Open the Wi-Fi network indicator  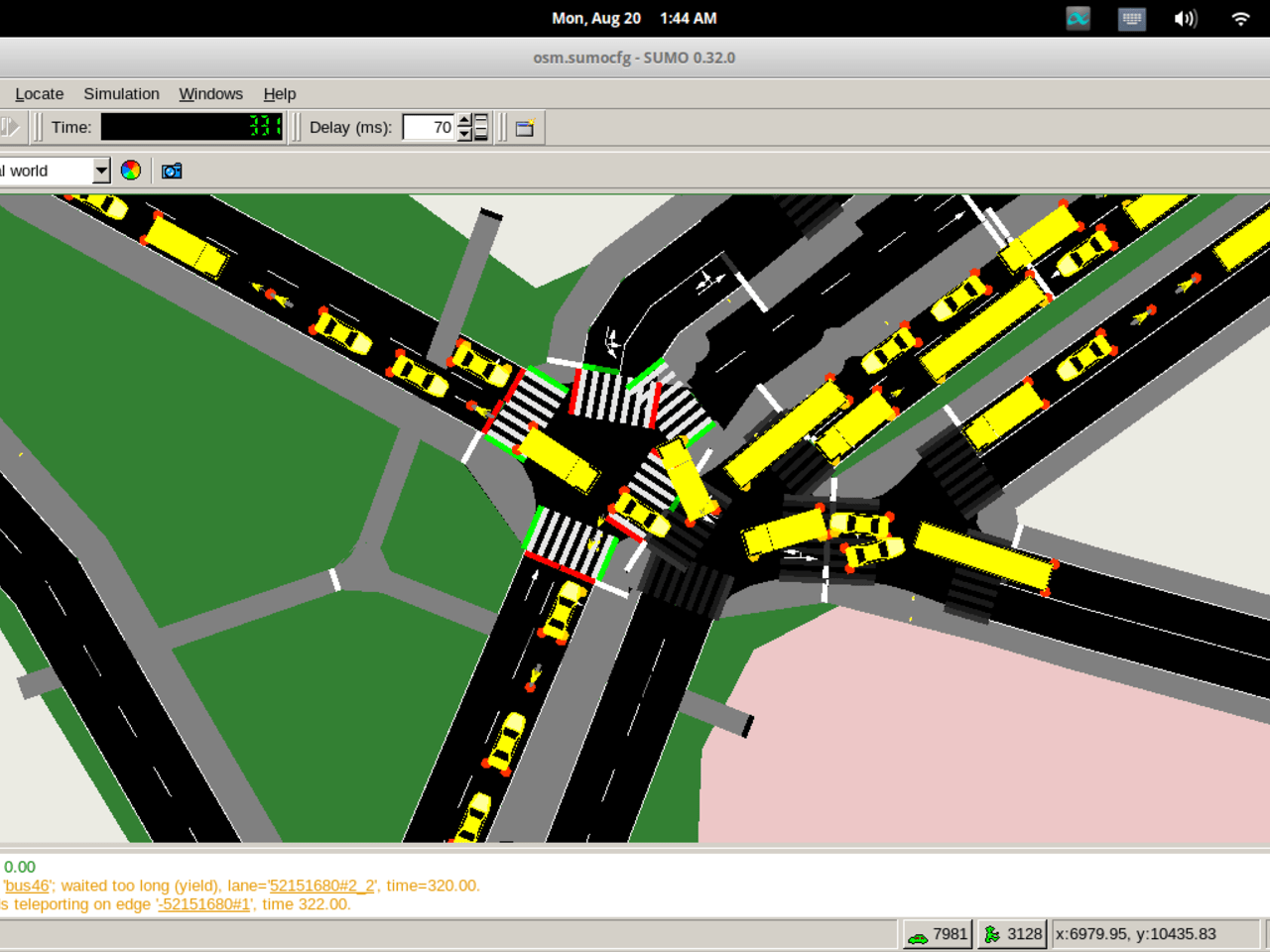click(1240, 19)
